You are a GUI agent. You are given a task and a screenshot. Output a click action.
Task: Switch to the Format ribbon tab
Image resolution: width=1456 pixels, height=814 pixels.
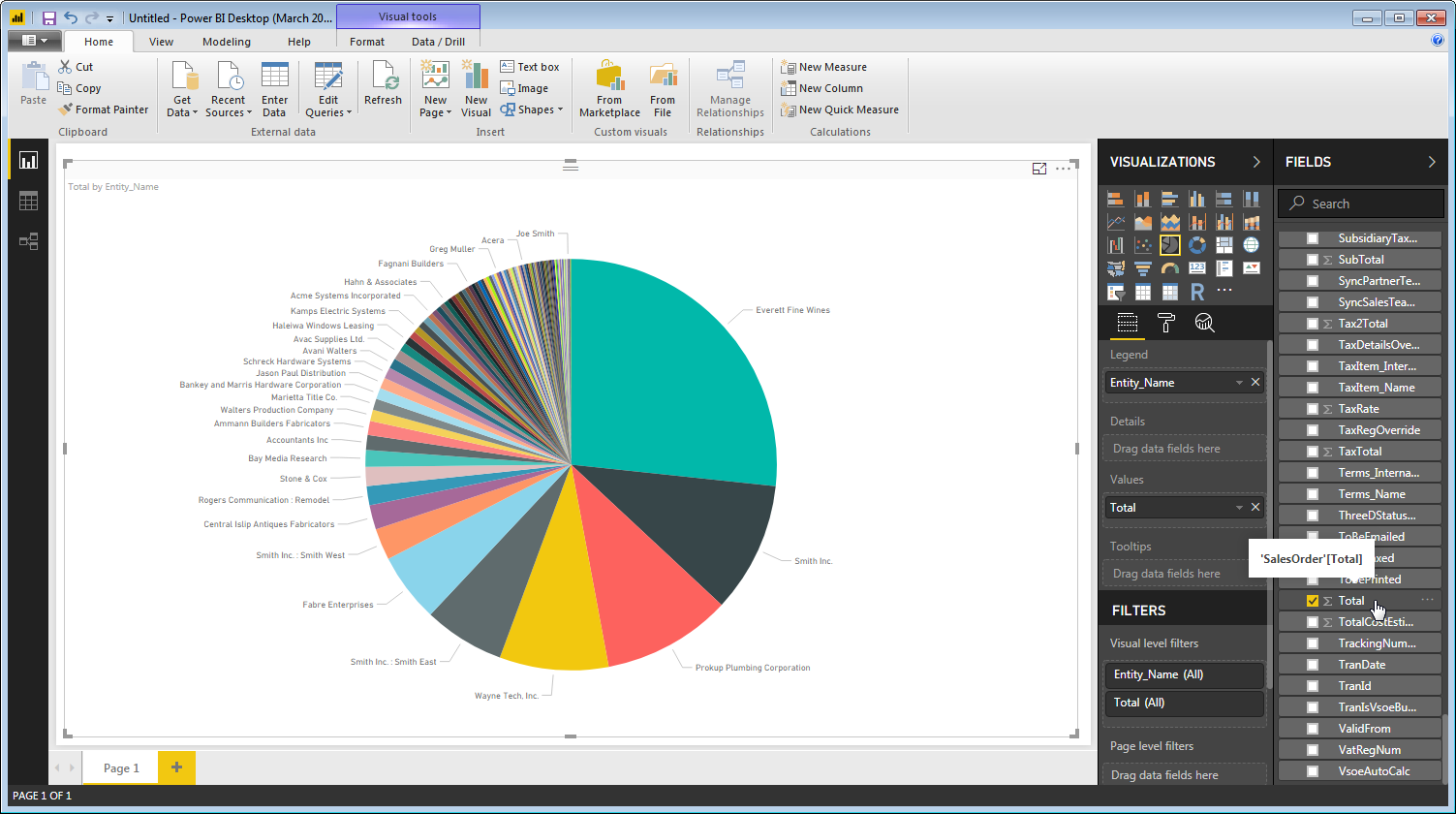pyautogui.click(x=367, y=42)
